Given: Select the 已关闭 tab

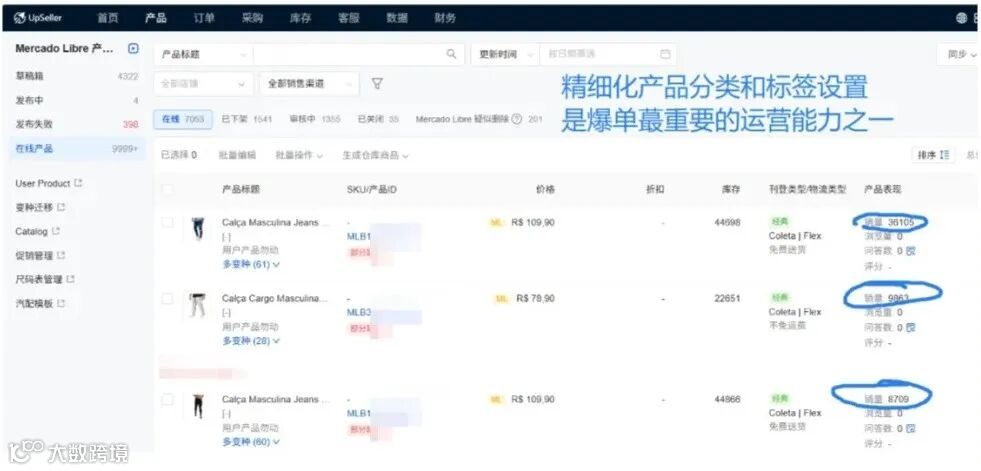Looking at the screenshot, I should click(378, 119).
